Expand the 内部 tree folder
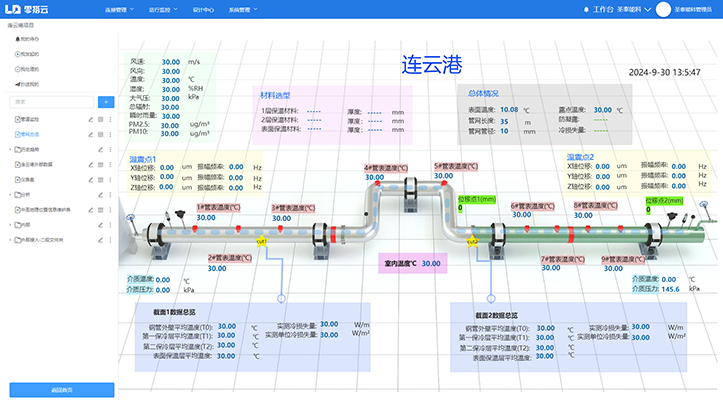The image size is (723, 407). coord(12,225)
